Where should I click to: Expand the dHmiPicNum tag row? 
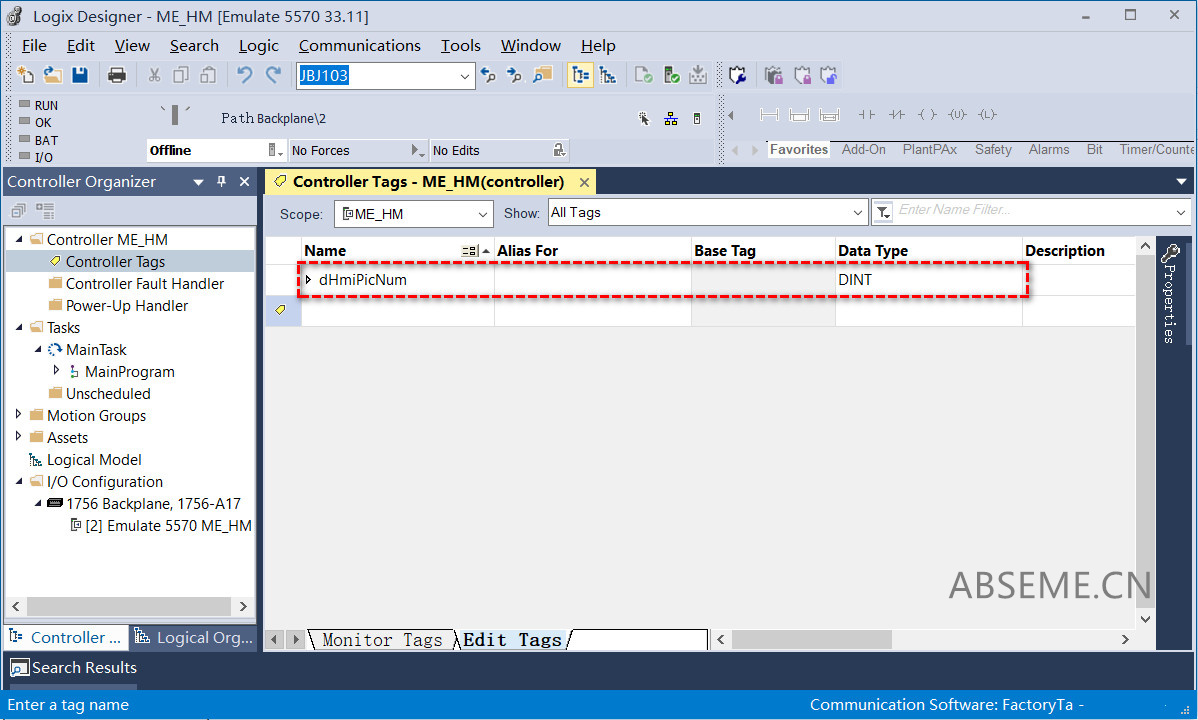click(x=308, y=280)
